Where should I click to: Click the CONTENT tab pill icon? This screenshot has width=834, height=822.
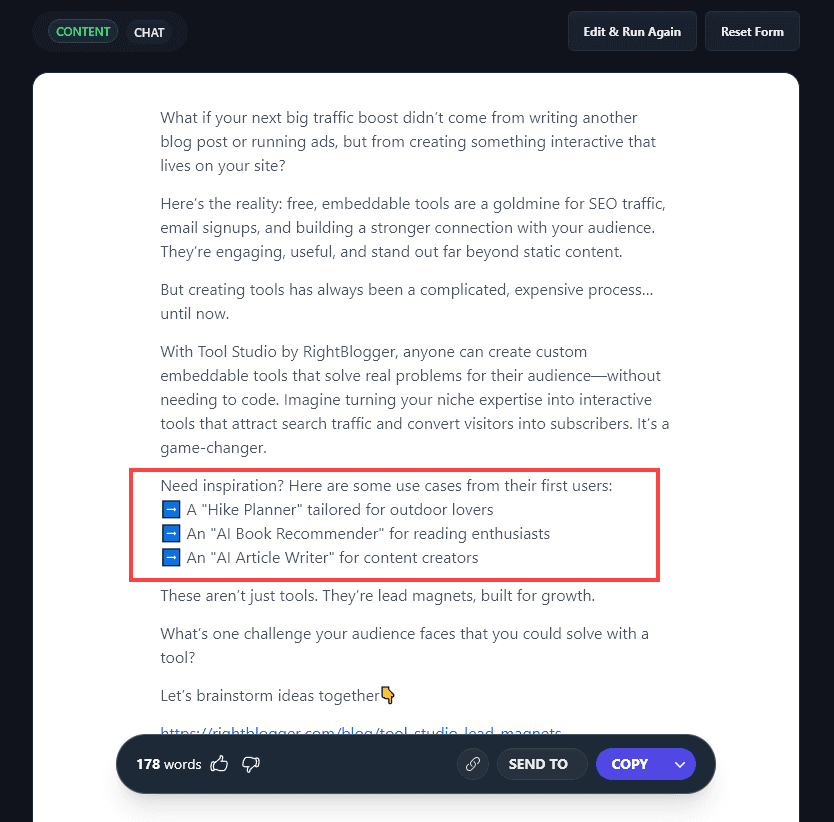(83, 31)
